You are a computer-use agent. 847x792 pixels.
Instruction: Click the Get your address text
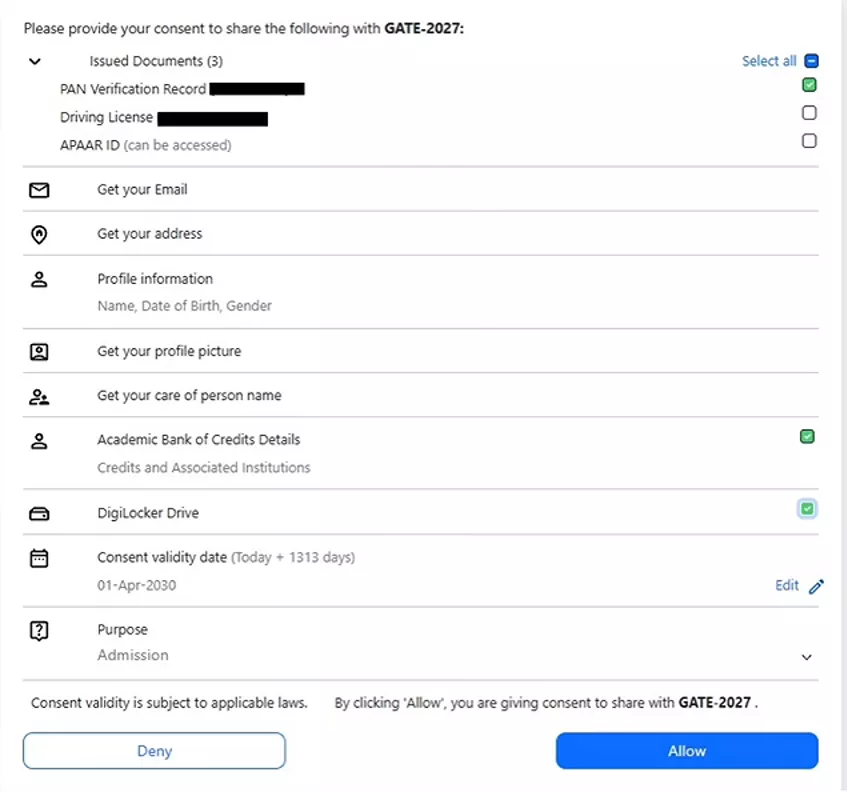[150, 234]
